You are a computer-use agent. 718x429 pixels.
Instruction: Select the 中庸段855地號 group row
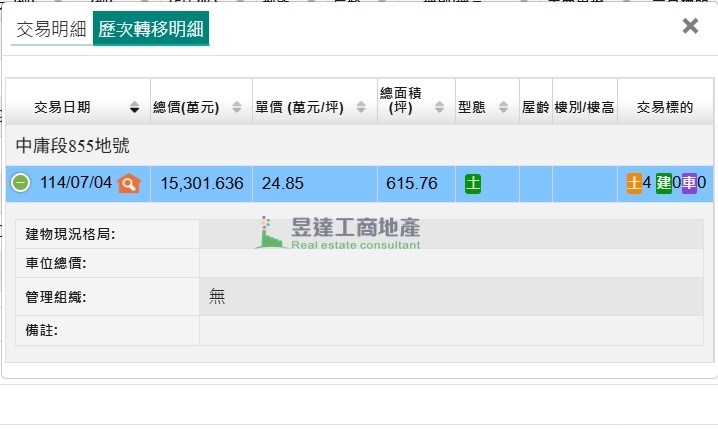[73, 146]
